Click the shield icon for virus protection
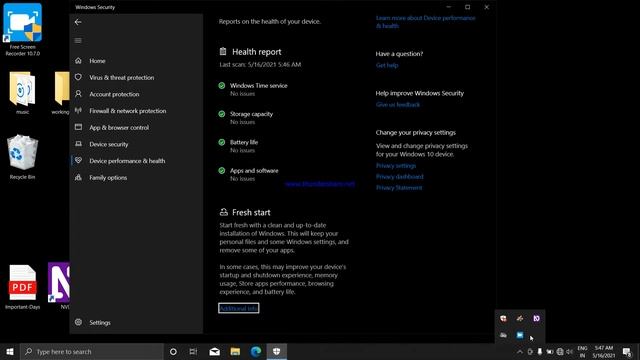Viewport: 640px width, 360px height. tap(78, 77)
